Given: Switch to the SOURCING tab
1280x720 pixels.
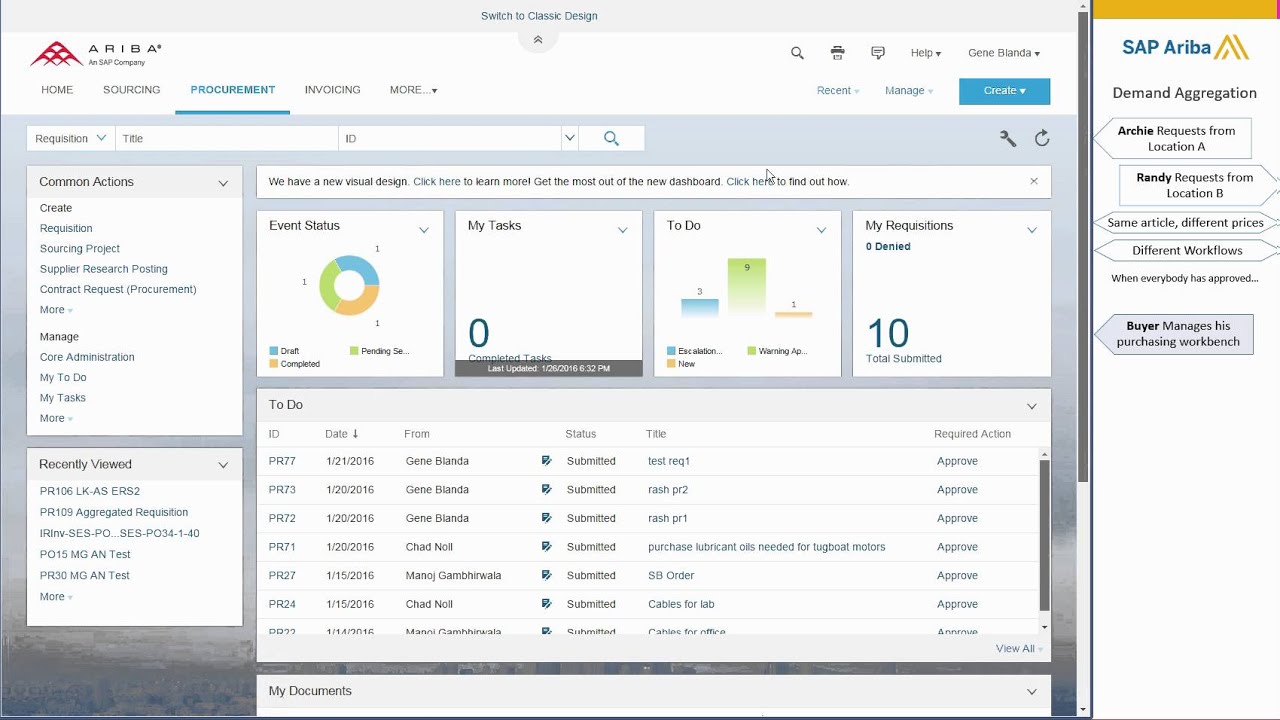Looking at the screenshot, I should click(131, 90).
